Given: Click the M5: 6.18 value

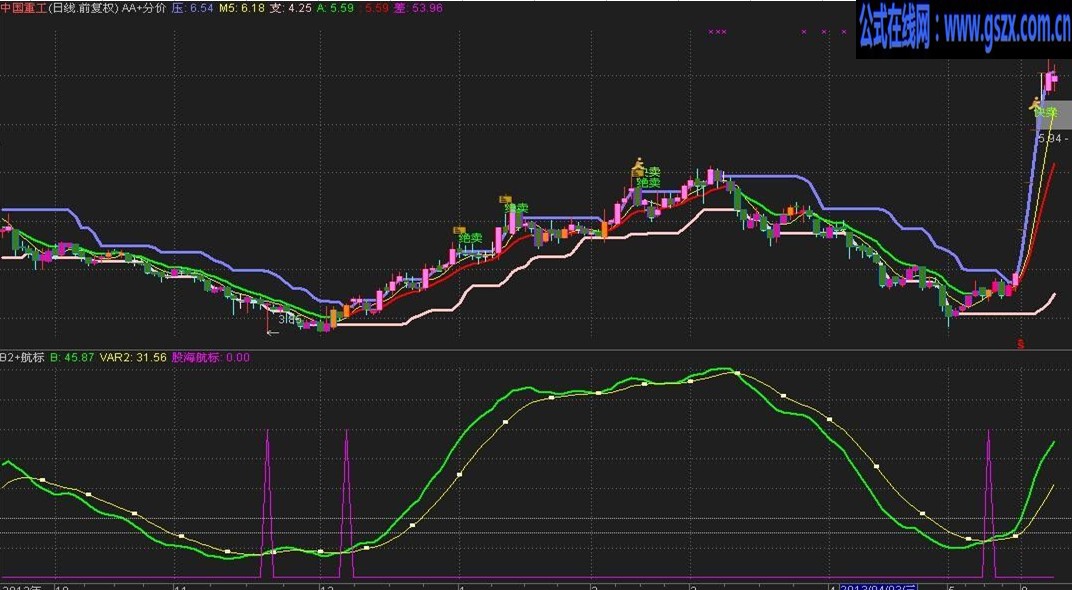Looking at the screenshot, I should click(x=241, y=8).
